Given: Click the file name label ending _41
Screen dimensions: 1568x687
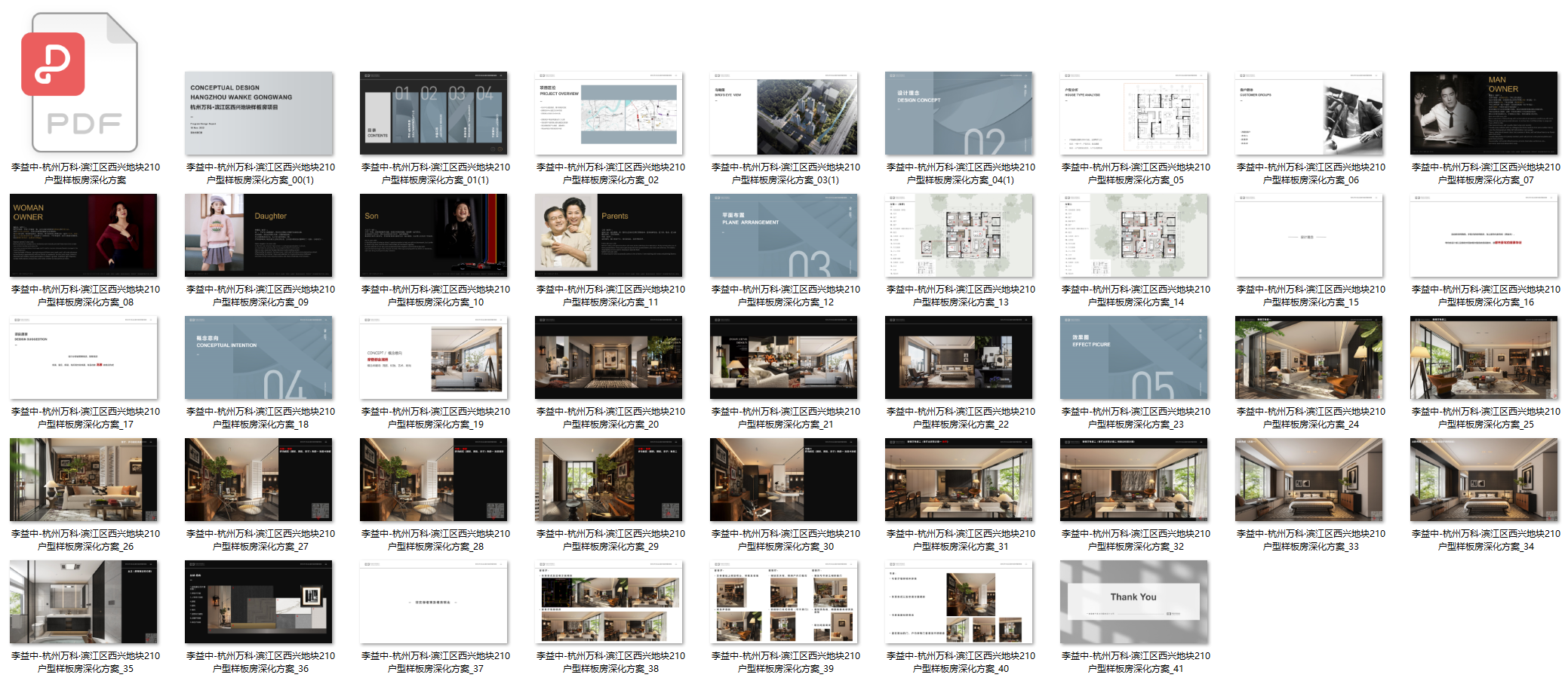Looking at the screenshot, I should pos(1136,662).
